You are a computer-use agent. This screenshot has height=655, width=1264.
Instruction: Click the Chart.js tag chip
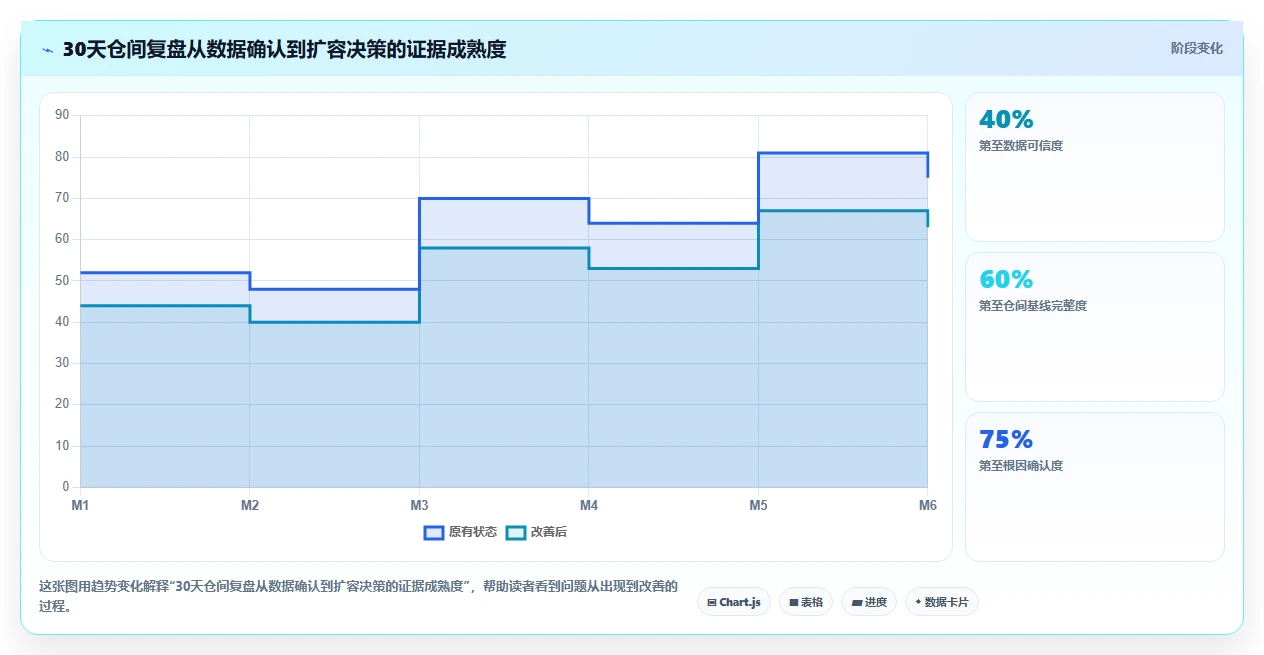coord(734,602)
